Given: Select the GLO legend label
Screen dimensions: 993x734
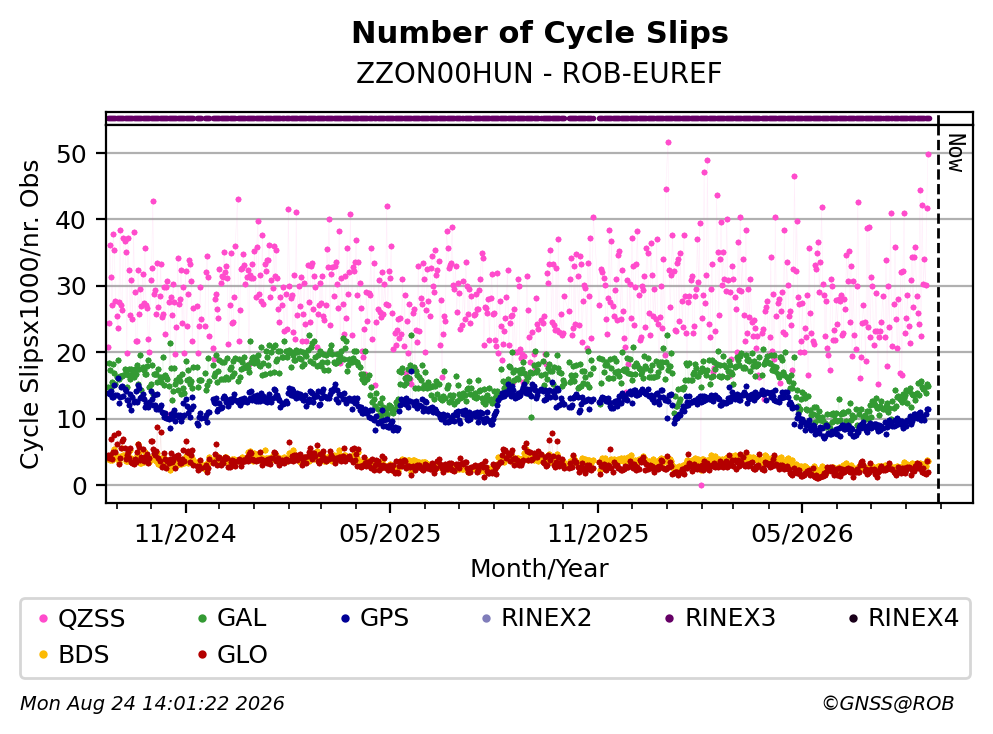Looking at the screenshot, I should [x=242, y=655].
